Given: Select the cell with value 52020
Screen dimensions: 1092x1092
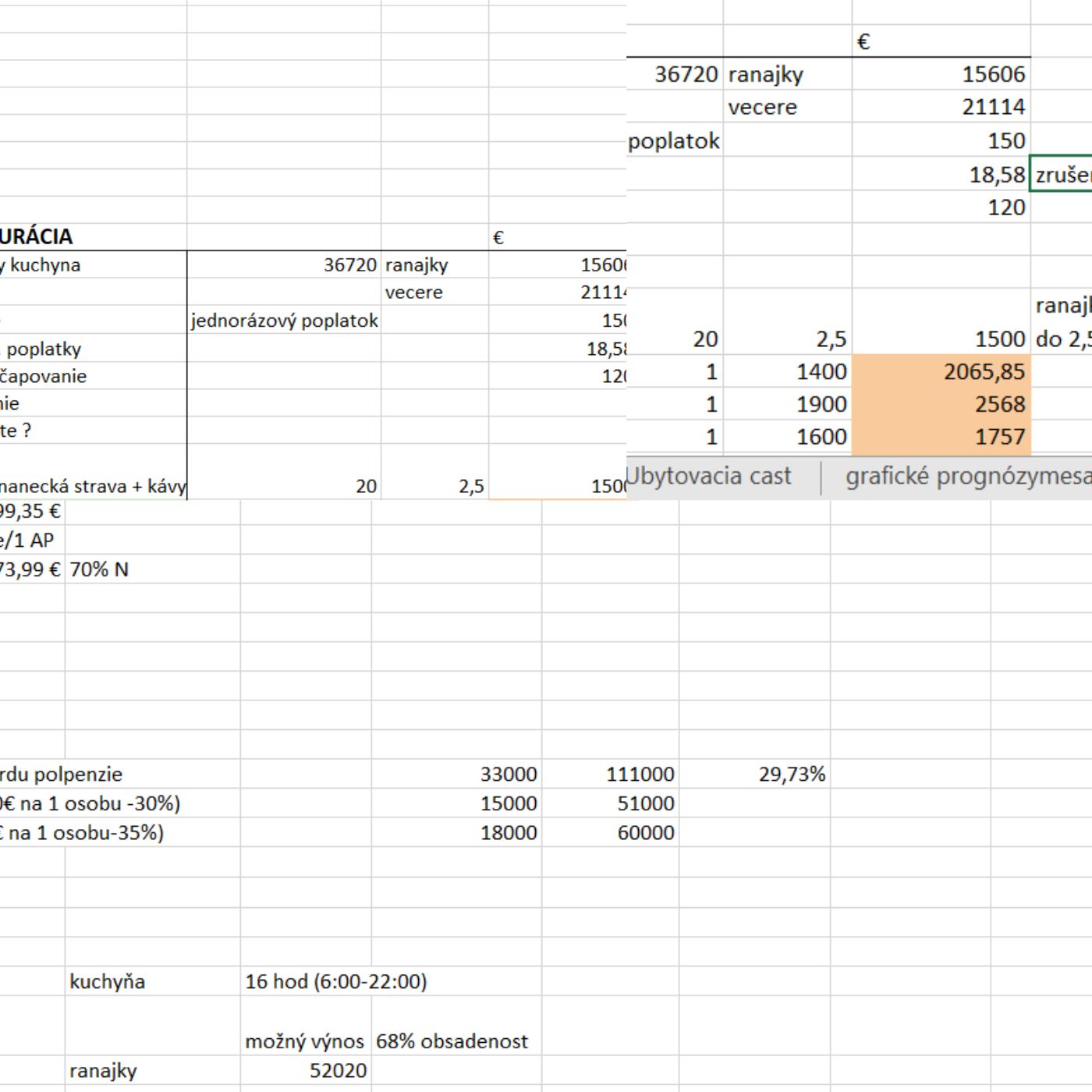Looking at the screenshot, I should [x=305, y=1071].
